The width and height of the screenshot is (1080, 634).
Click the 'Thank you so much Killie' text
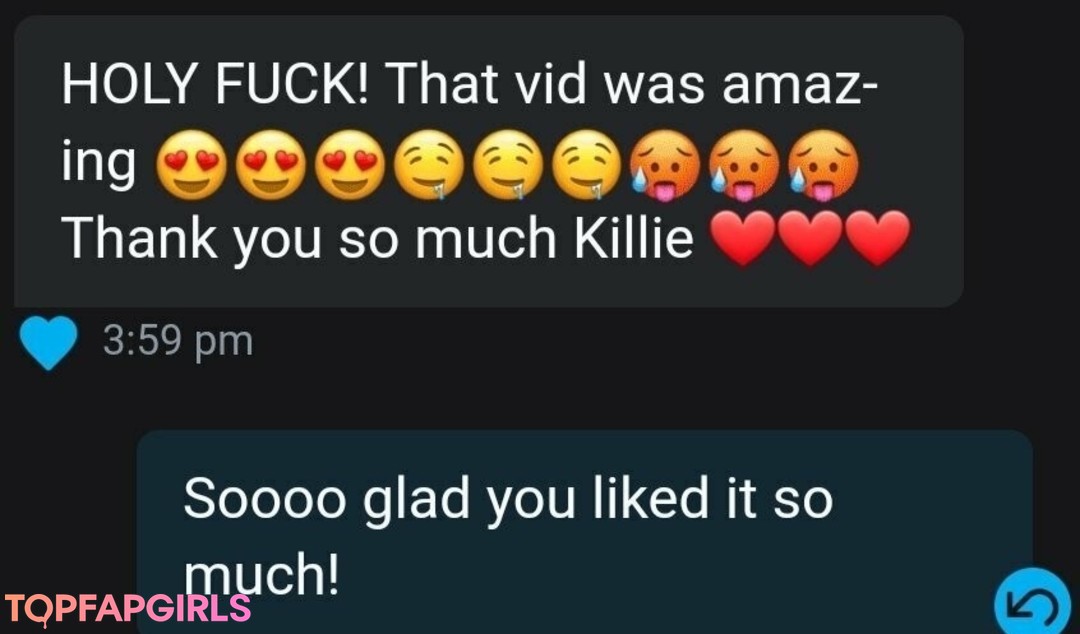pyautogui.click(x=377, y=239)
